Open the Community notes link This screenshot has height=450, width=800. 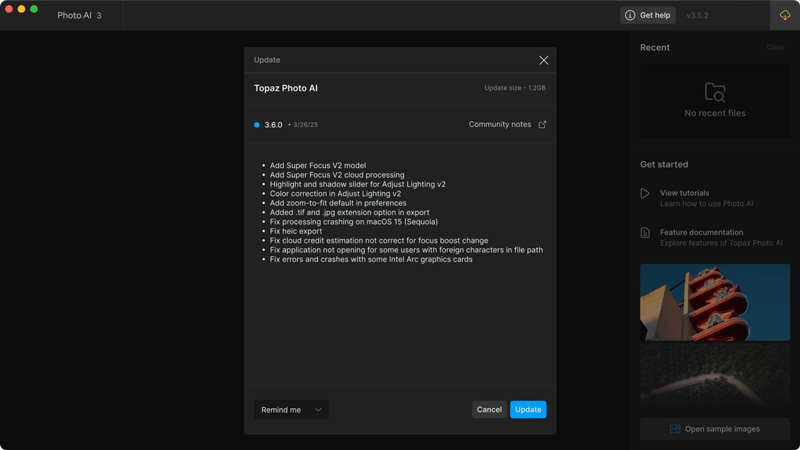[499, 125]
